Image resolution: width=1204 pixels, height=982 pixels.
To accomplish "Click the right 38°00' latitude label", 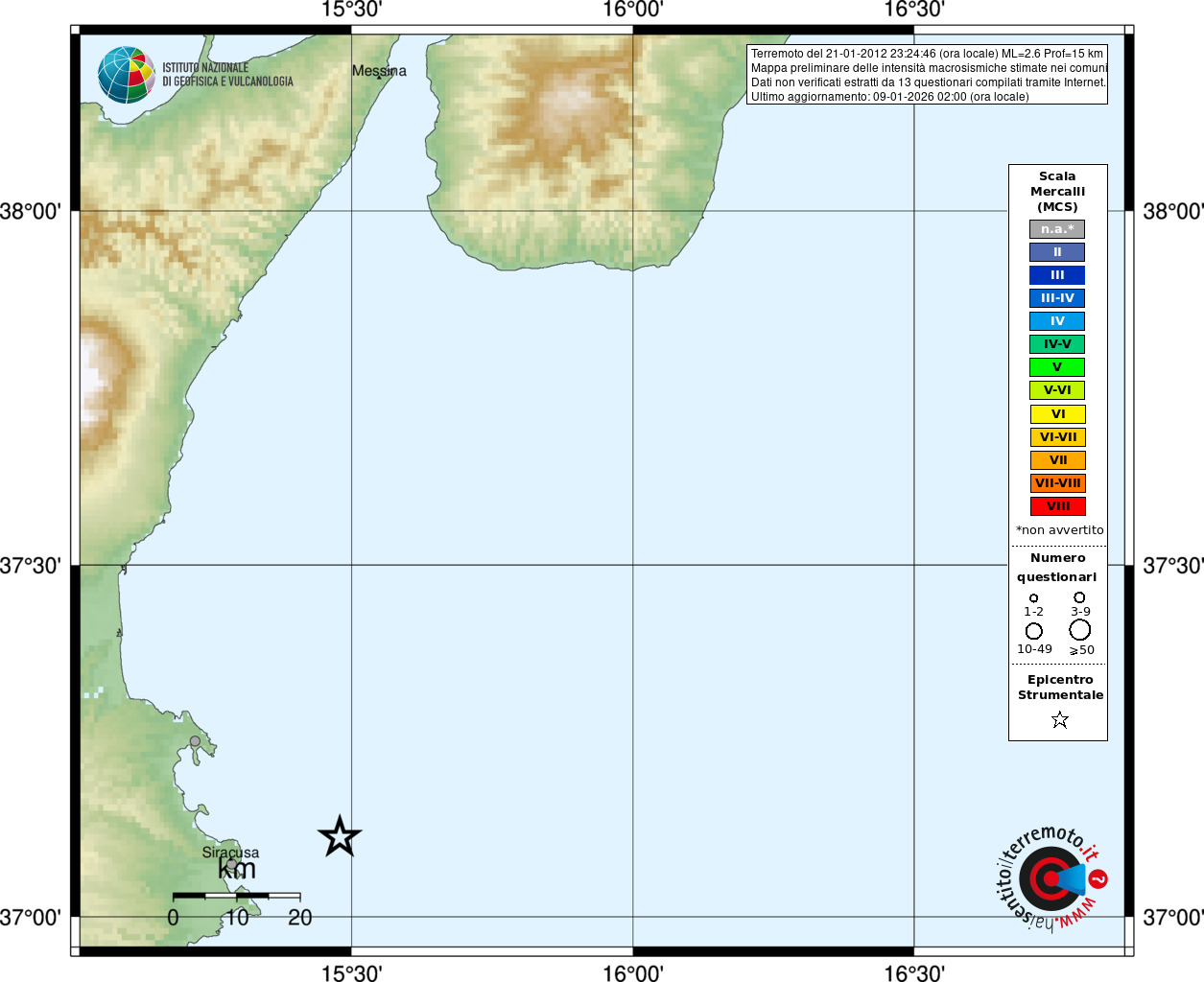I will point(1173,211).
